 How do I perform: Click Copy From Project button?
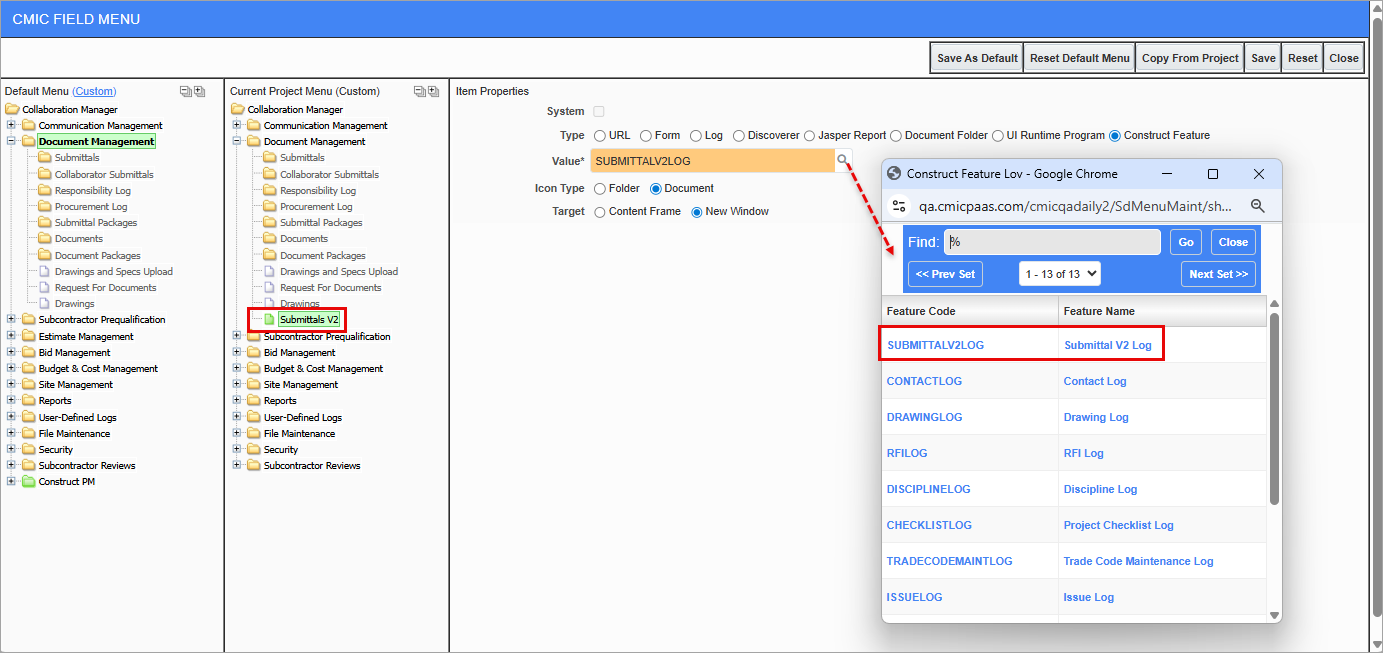[x=1190, y=58]
